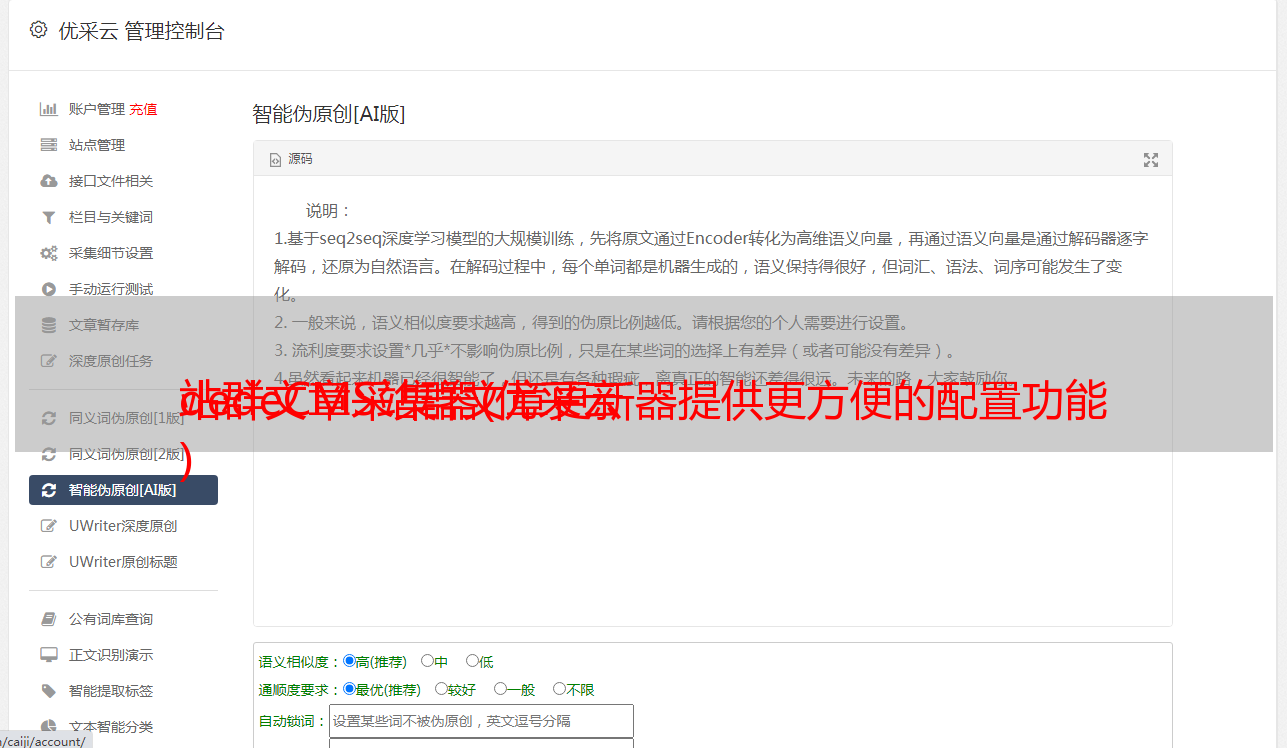Open 正文识别演示 in the sidebar
This screenshot has height=748, width=1287.
(x=111, y=655)
